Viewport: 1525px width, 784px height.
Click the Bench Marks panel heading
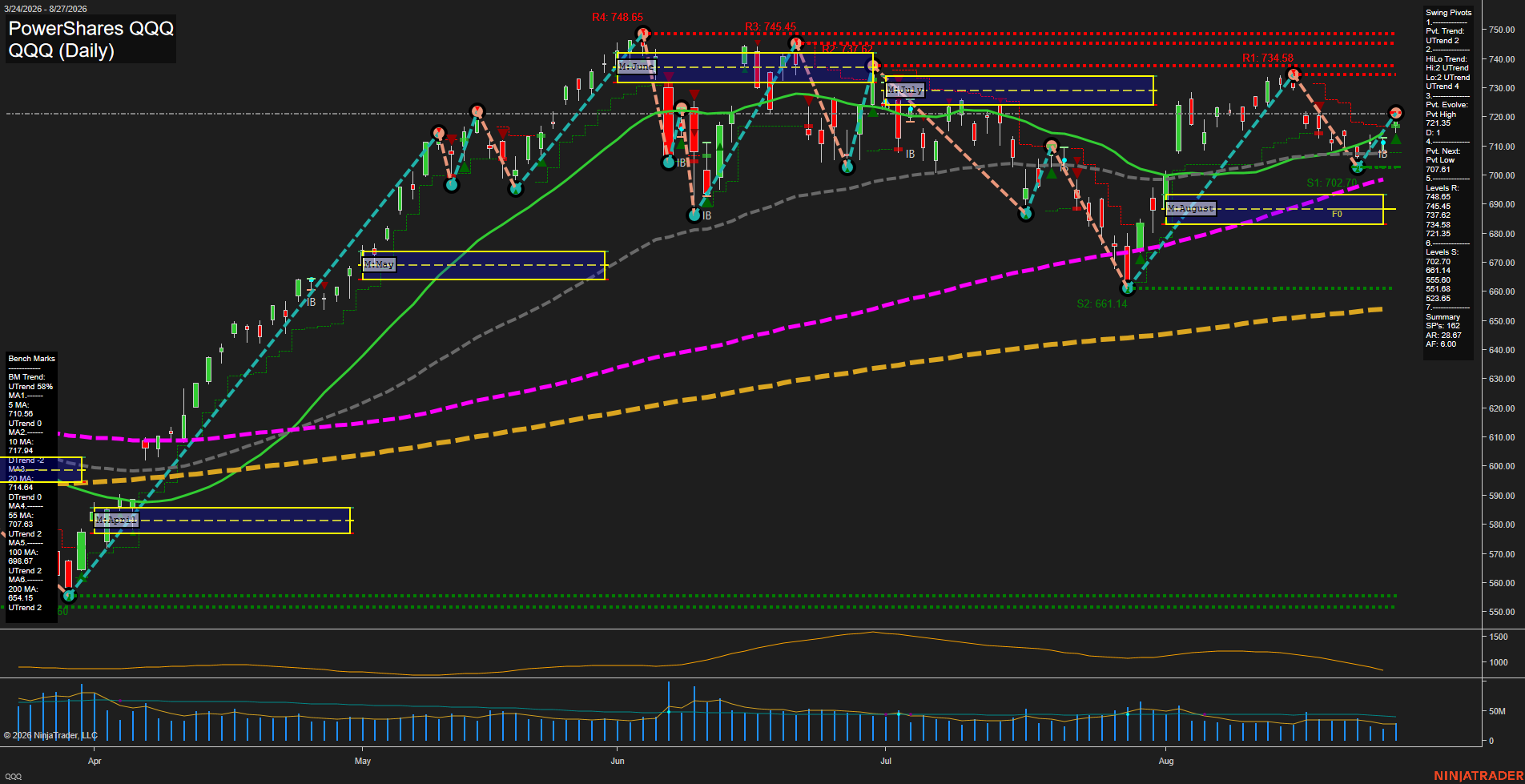tap(32, 359)
